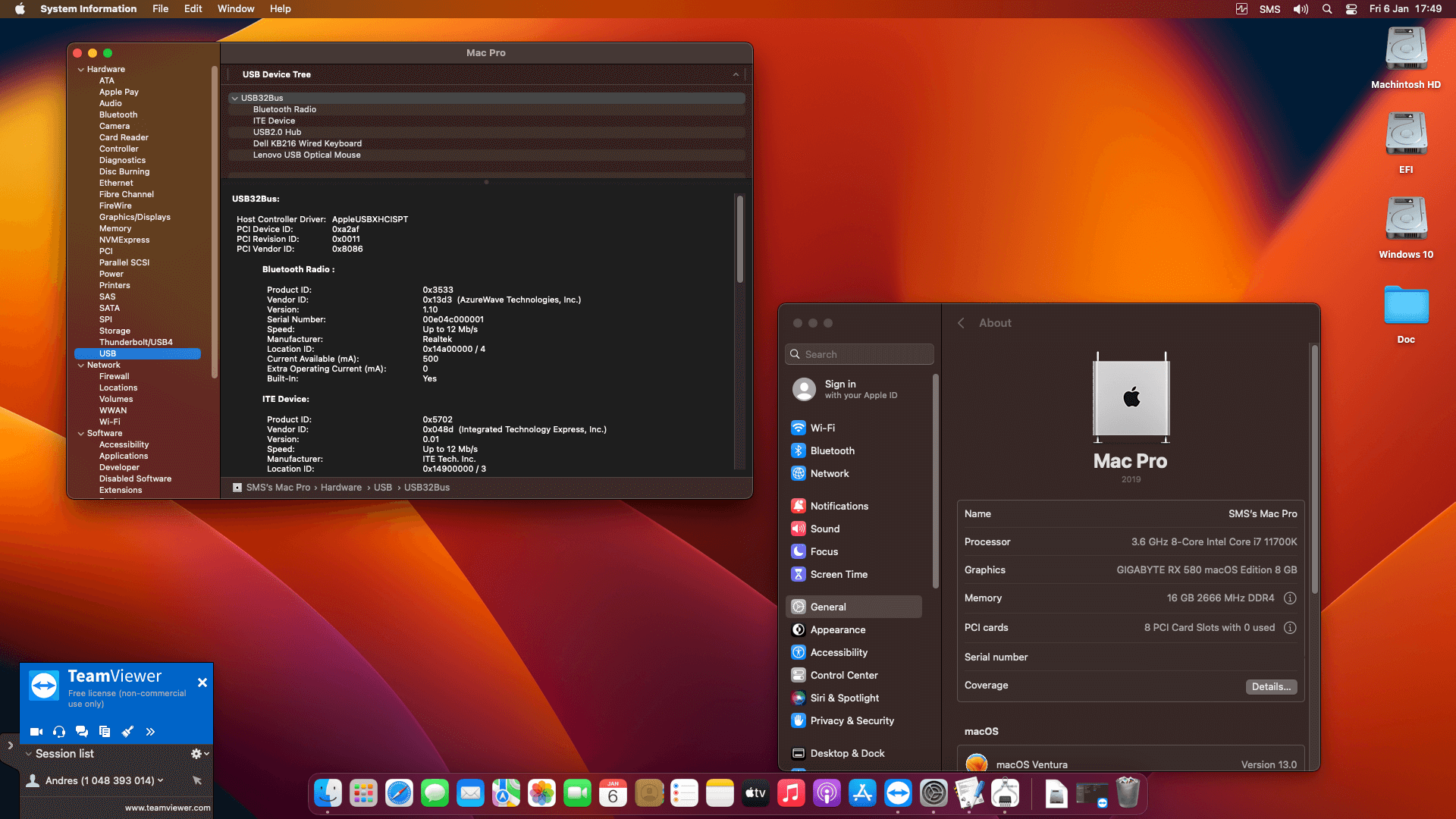
Task: Open Podcasts from the Dock
Action: (827, 792)
